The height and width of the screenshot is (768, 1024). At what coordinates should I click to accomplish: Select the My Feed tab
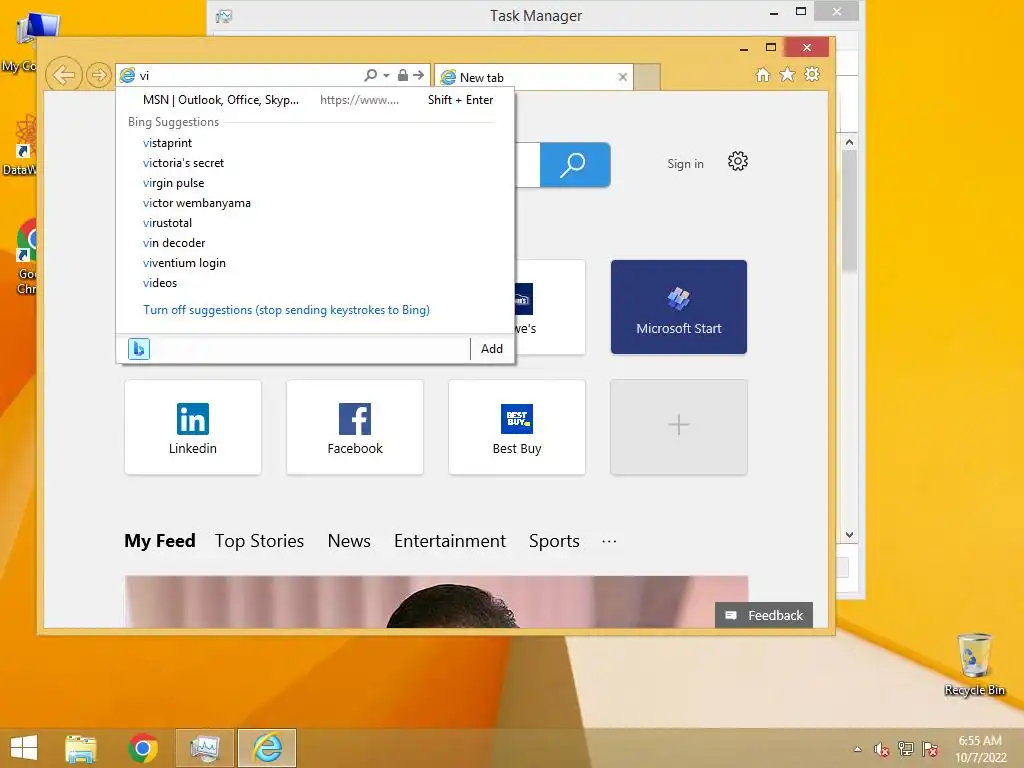point(160,541)
